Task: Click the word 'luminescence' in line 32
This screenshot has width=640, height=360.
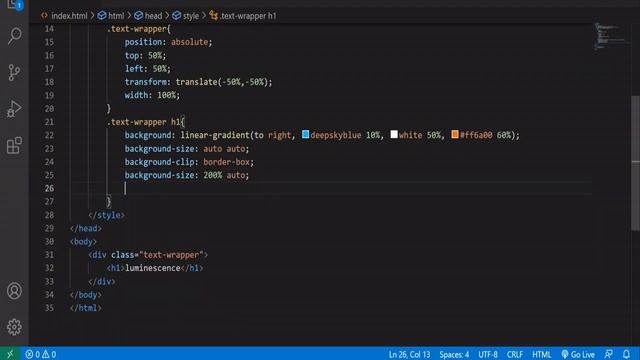Action: point(153,268)
